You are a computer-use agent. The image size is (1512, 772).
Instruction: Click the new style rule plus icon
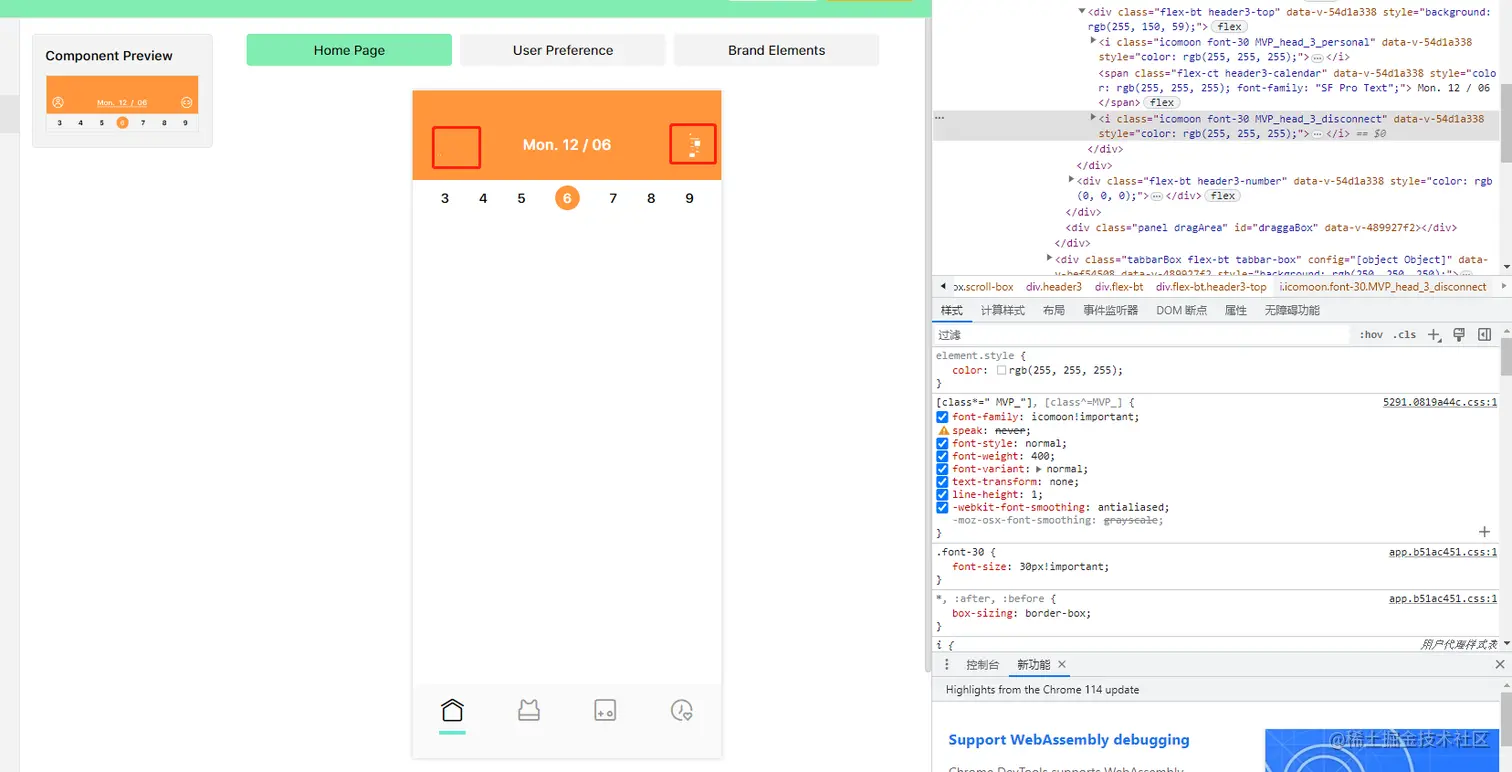tap(1434, 335)
